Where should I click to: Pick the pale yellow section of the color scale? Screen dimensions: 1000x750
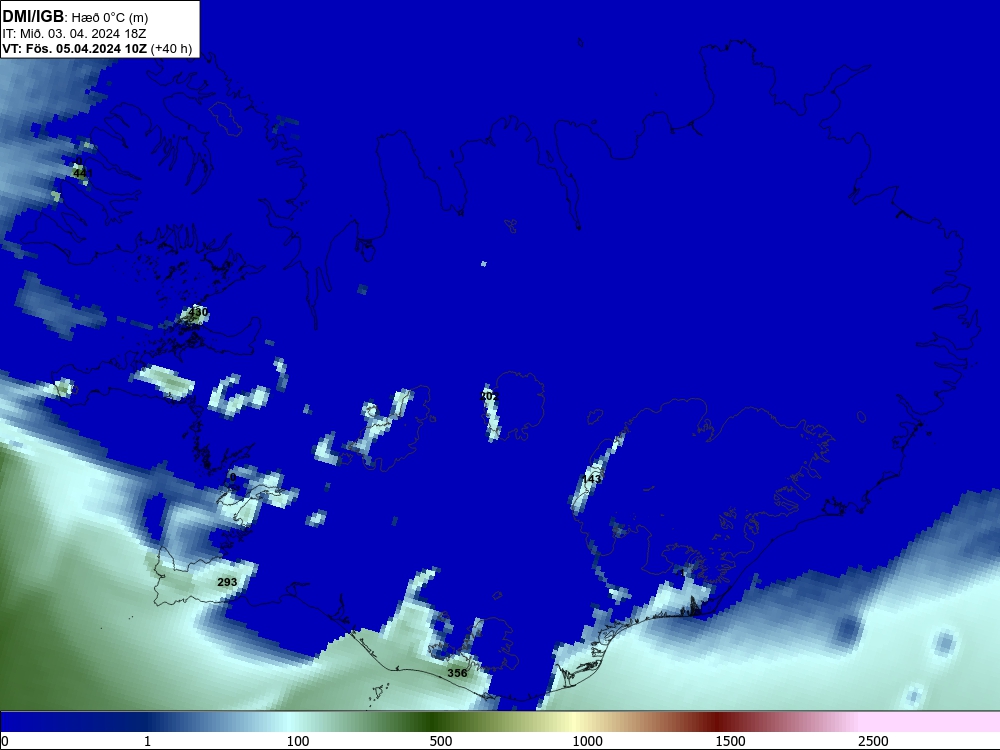click(574, 722)
